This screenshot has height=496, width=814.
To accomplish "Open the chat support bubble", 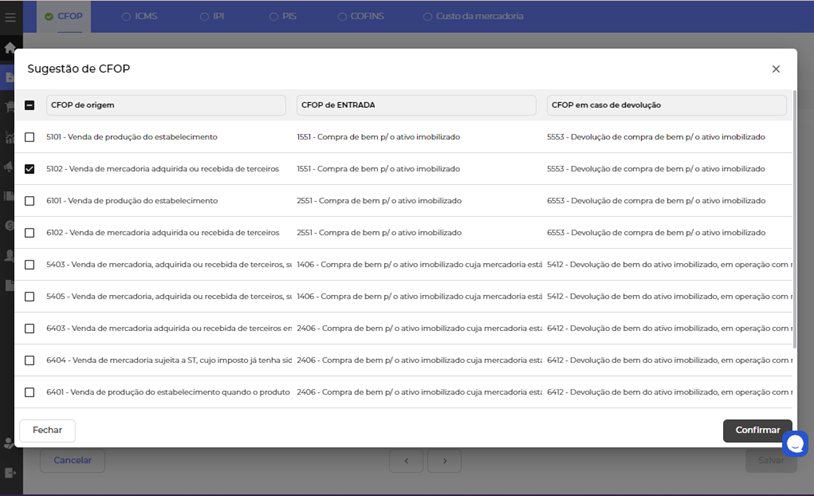I will tap(795, 443).
